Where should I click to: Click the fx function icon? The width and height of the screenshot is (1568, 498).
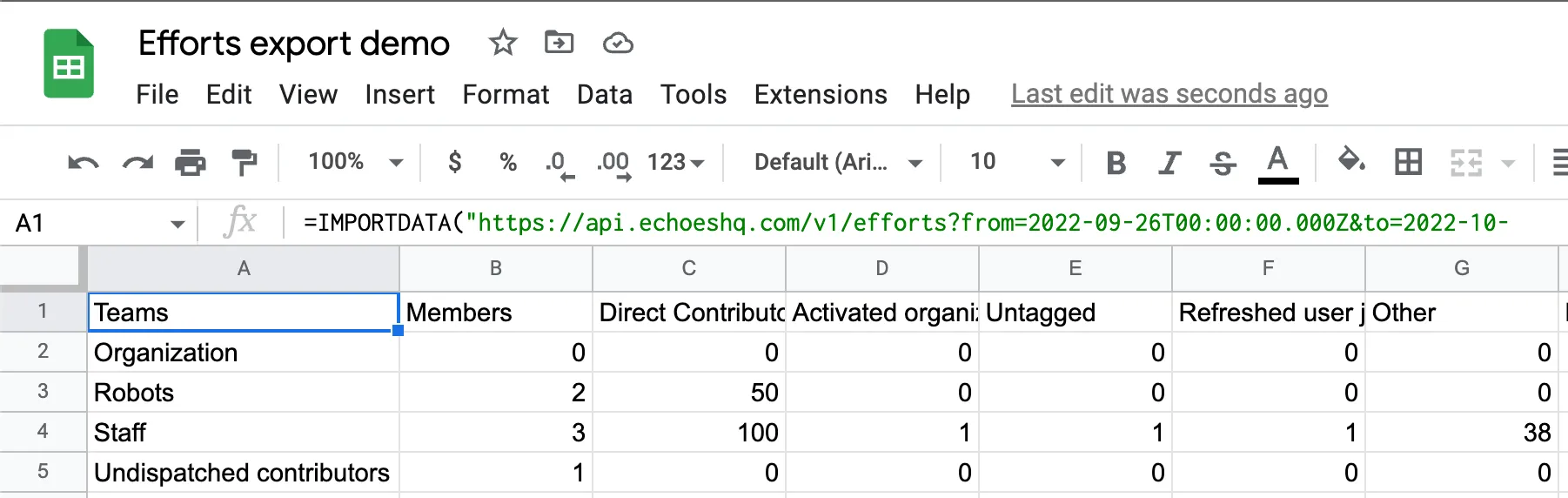click(x=240, y=222)
